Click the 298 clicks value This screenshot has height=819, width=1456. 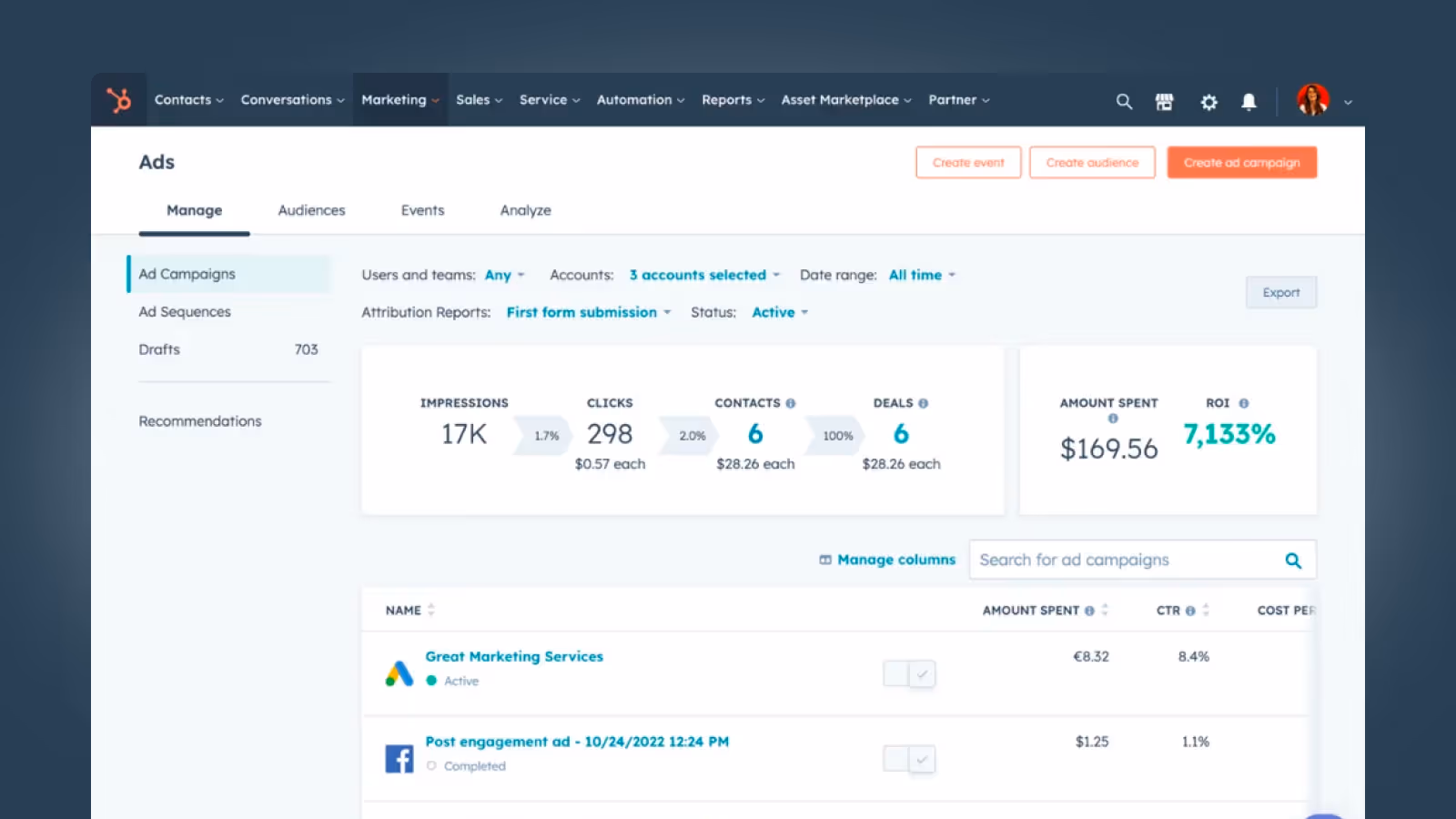point(610,434)
